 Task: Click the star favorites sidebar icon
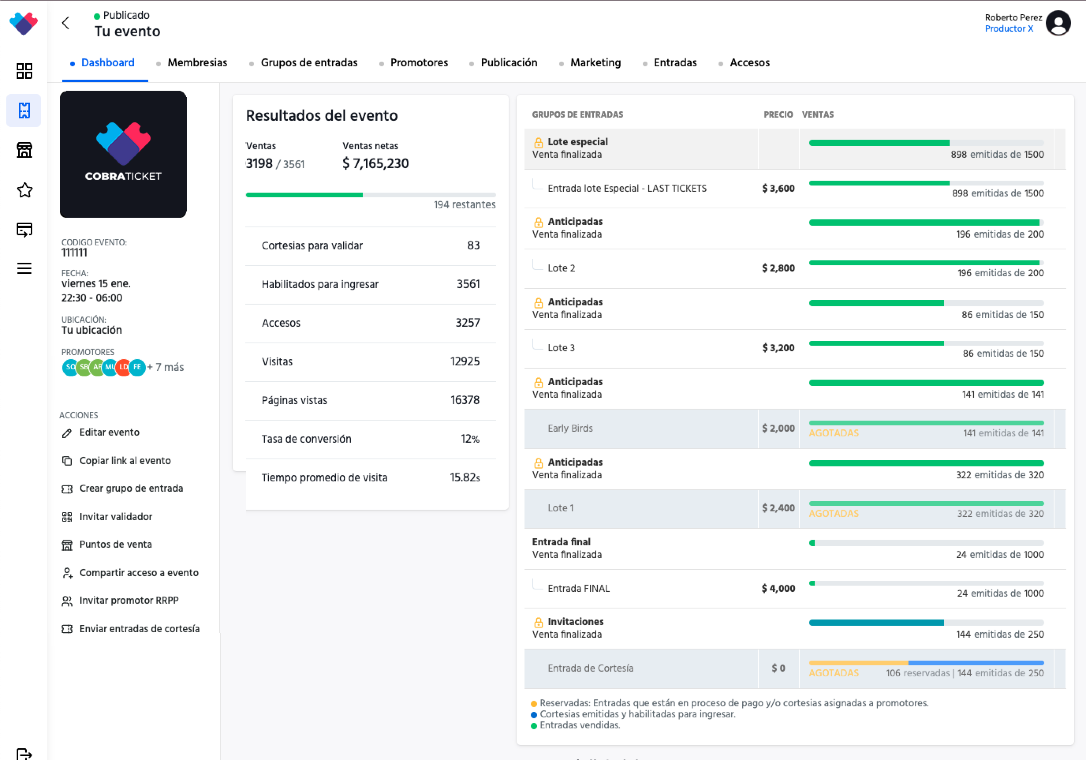tap(24, 190)
